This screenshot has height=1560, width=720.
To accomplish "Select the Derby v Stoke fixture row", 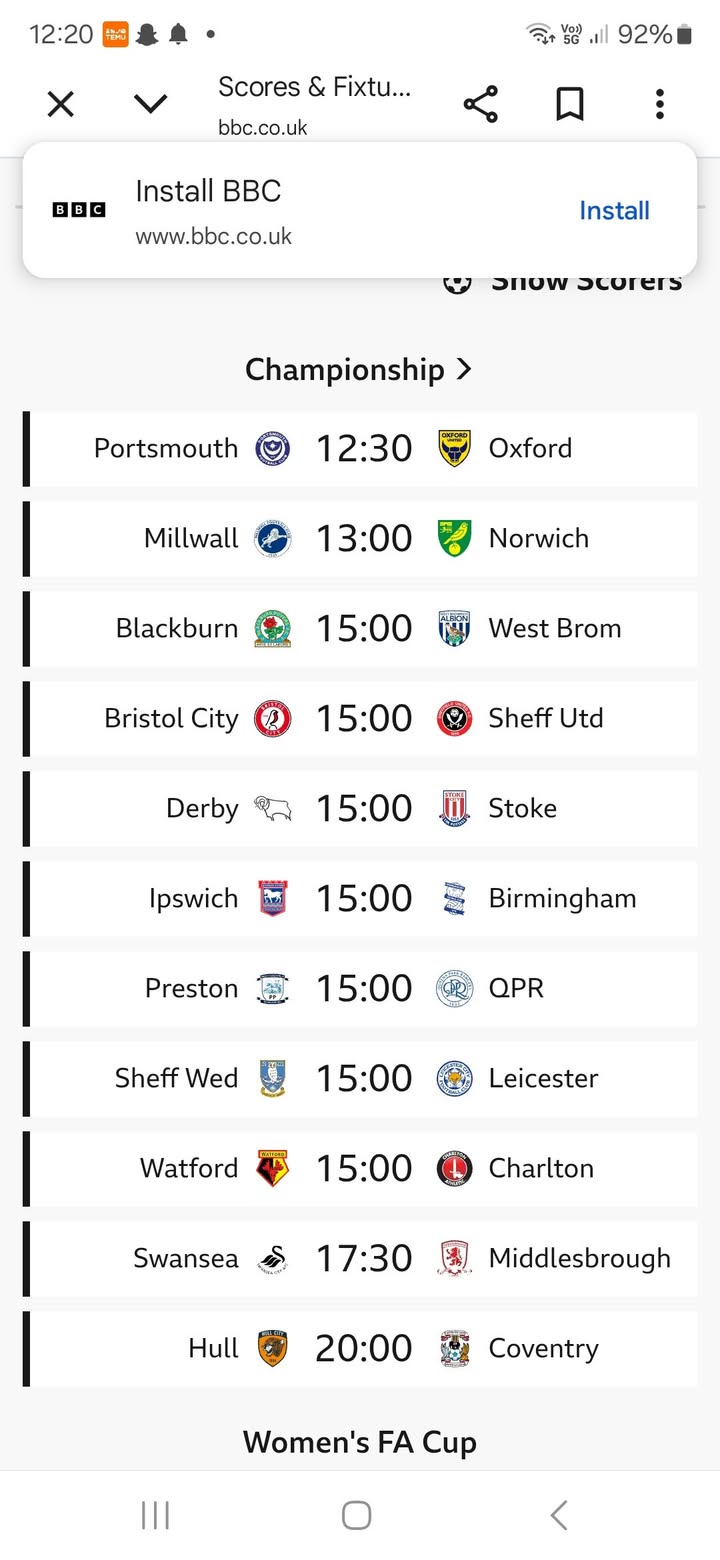I will coord(363,809).
